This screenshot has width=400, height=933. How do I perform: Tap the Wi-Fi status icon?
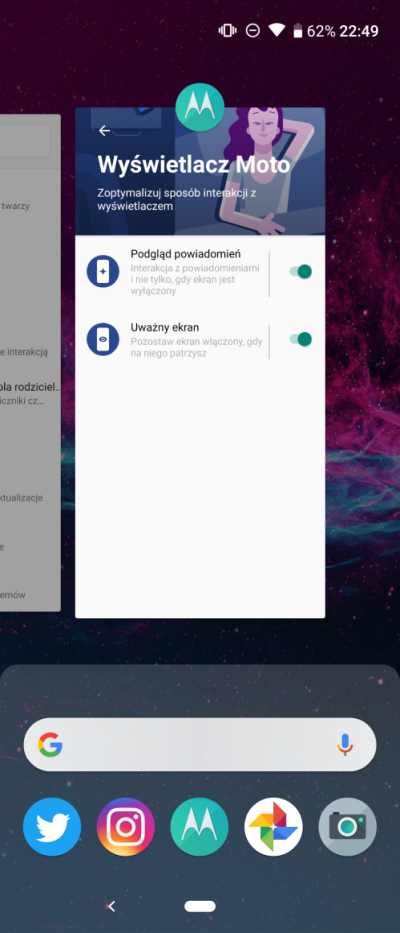(x=276, y=30)
